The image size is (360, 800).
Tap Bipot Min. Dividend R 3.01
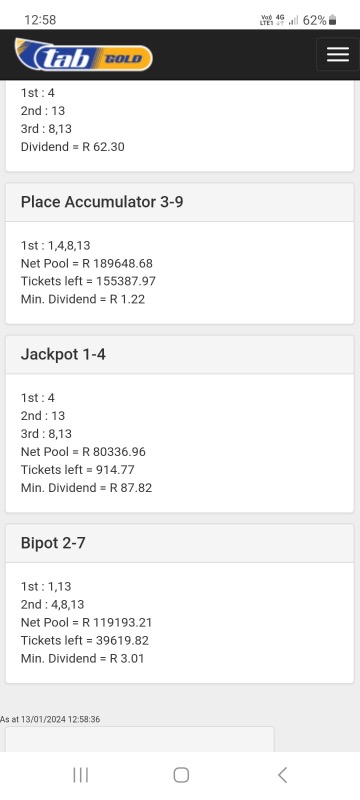coord(83,658)
